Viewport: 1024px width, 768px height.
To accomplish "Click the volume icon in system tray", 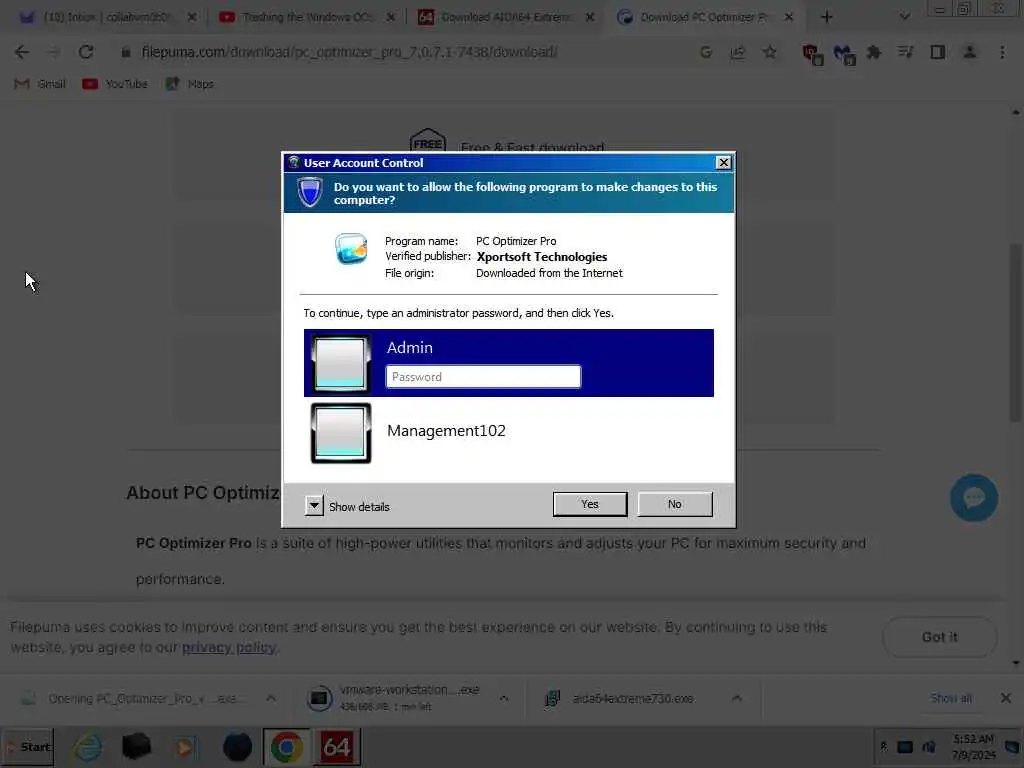I will [929, 747].
